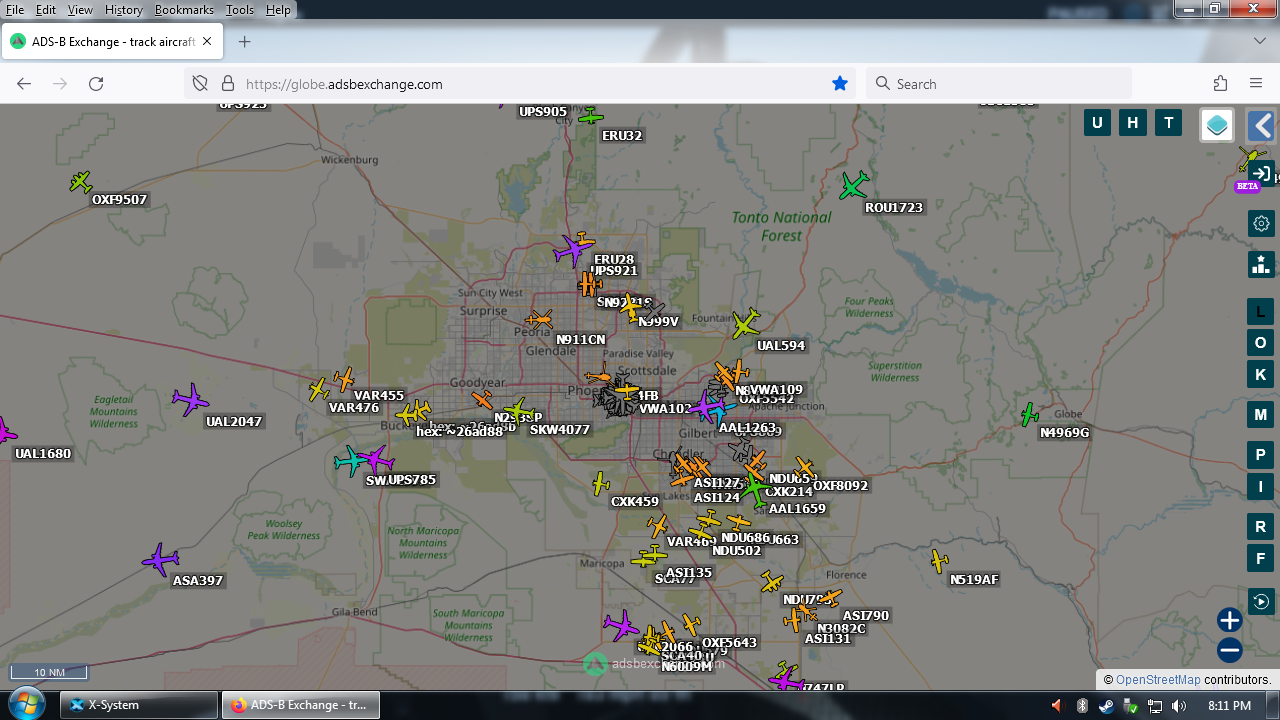Expand the sidebar with the left chevron
This screenshot has width=1280, height=720.
point(1262,125)
